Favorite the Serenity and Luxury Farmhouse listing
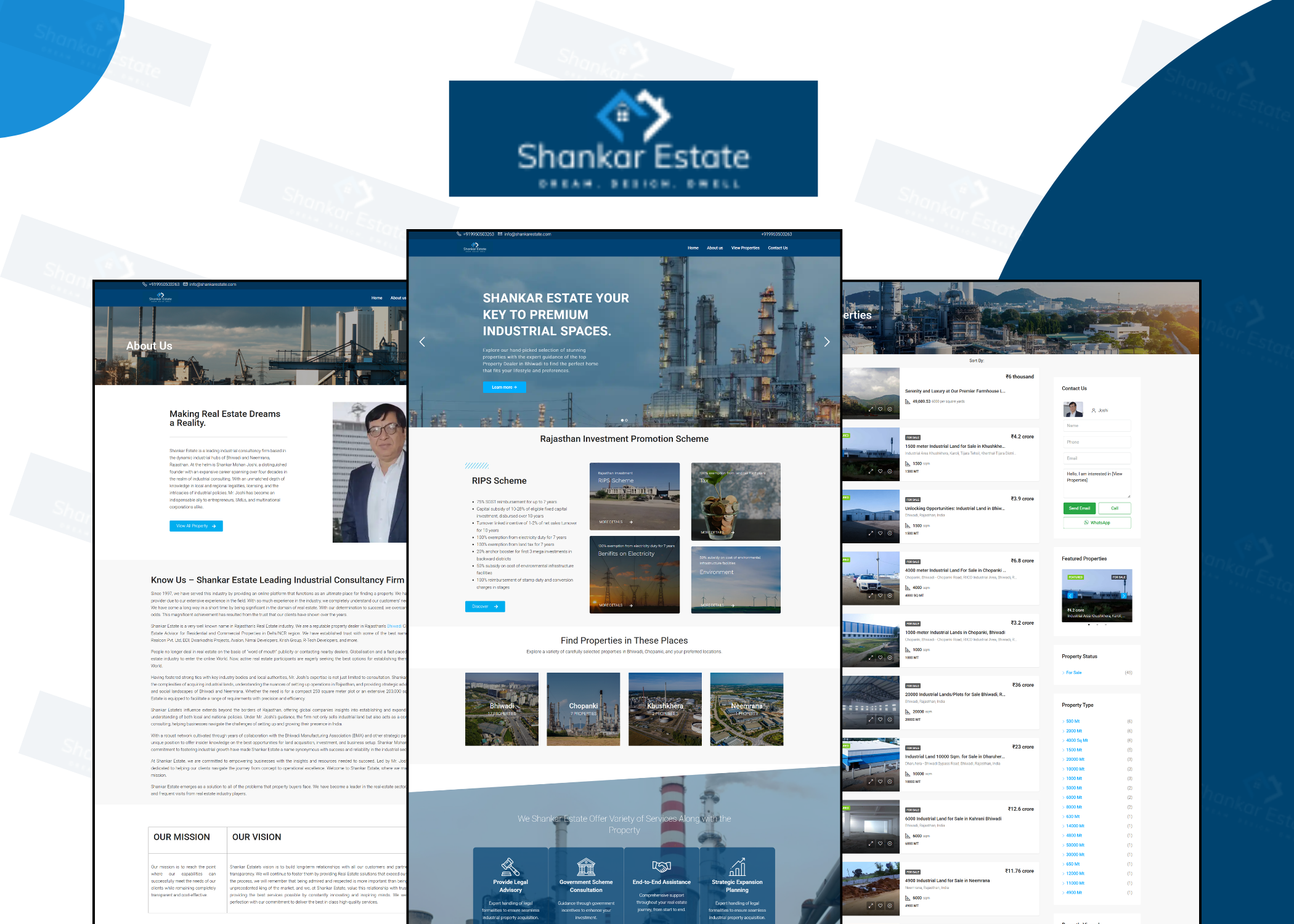 pyautogui.click(x=880, y=409)
